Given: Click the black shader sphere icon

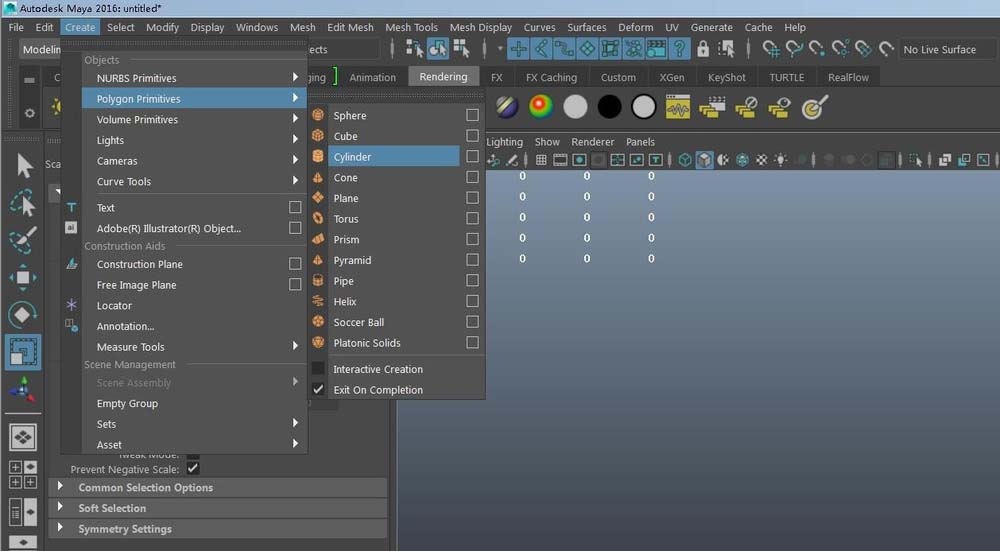Looking at the screenshot, I should point(609,107).
